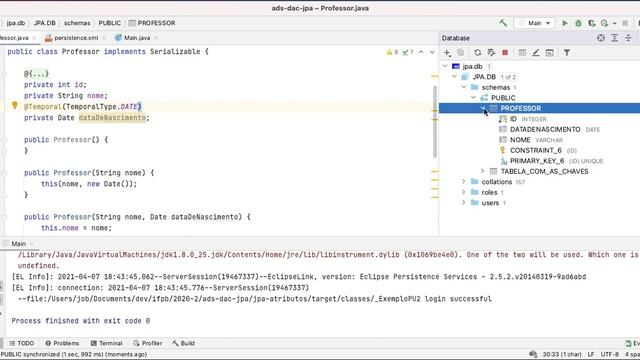Expand the folded annotation @{...}
The width and height of the screenshot is (640, 360).
click(36, 73)
